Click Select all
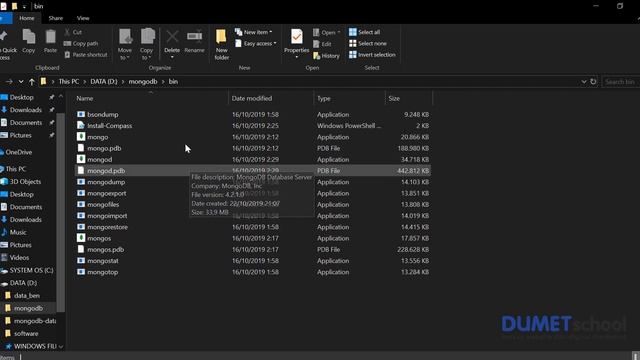640x360 pixels. point(364,32)
